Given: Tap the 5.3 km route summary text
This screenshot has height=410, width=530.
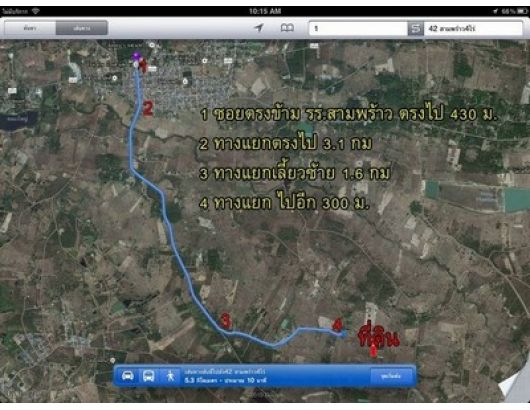Looking at the screenshot, I should tap(225, 380).
